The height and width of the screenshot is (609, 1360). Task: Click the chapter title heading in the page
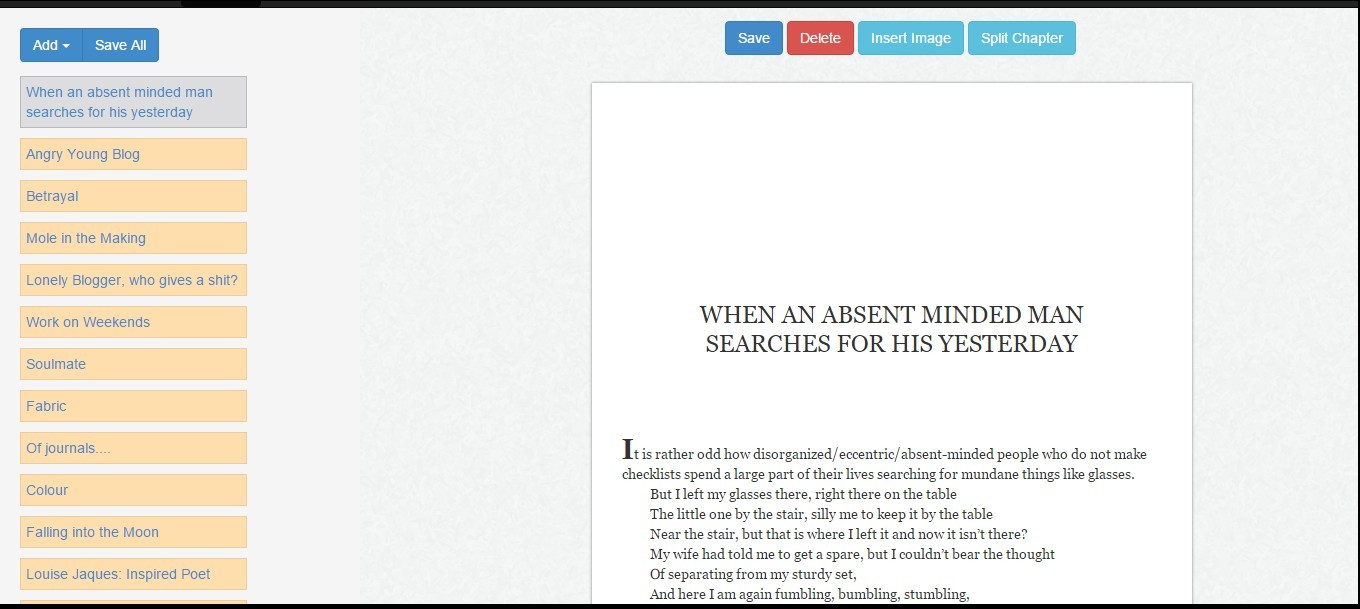click(x=891, y=329)
